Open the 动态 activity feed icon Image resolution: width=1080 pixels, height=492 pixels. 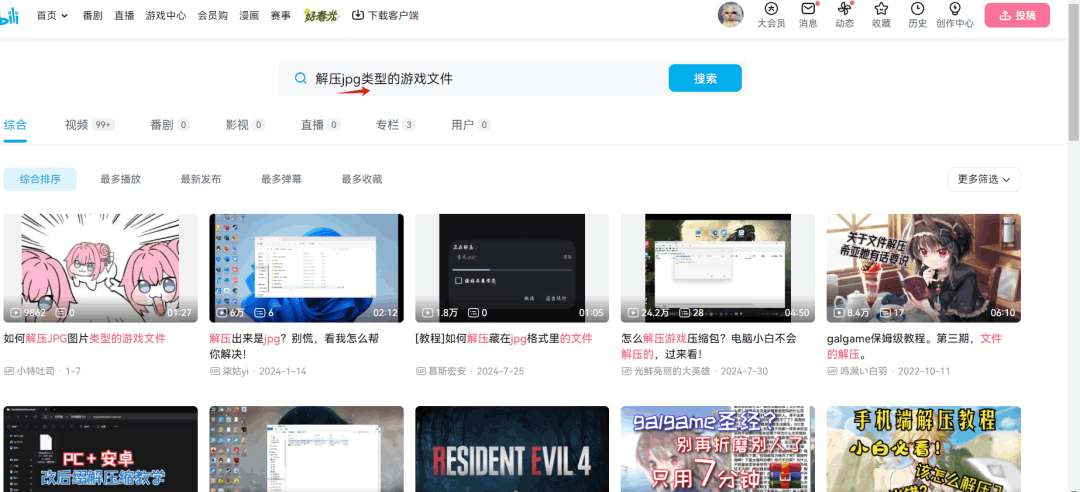tap(844, 10)
